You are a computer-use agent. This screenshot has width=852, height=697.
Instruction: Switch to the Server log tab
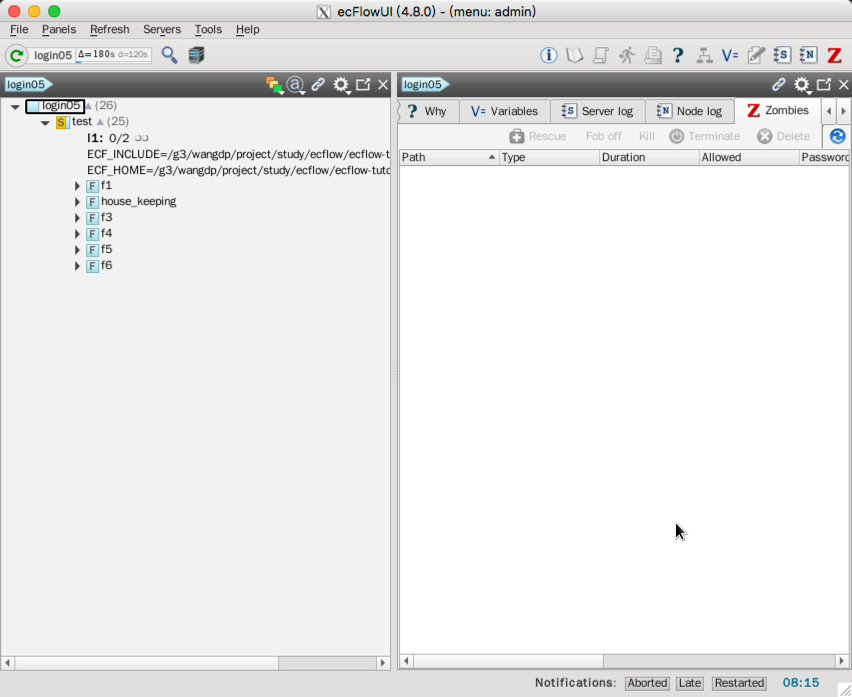(598, 111)
